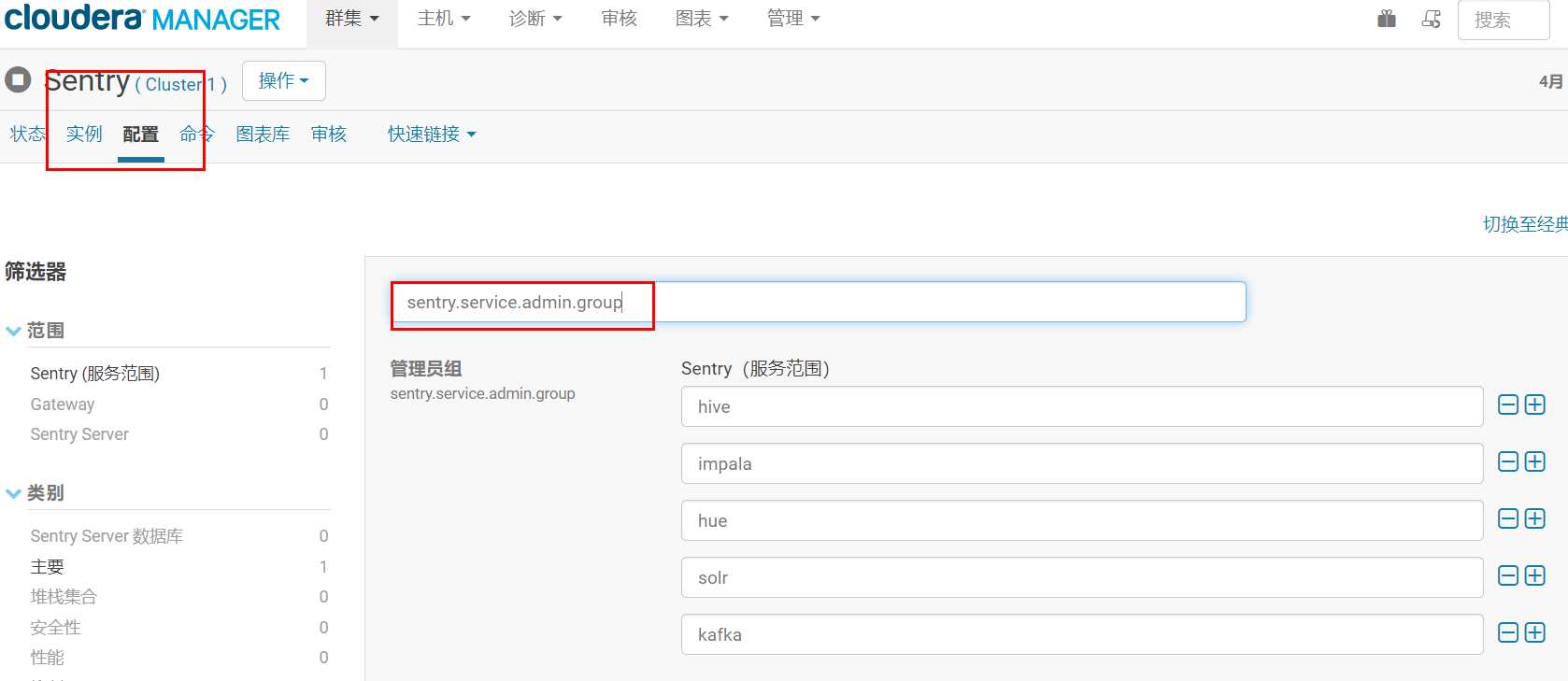This screenshot has height=681, width=1568.
Task: Click the hue admin group field
Action: tap(1082, 520)
